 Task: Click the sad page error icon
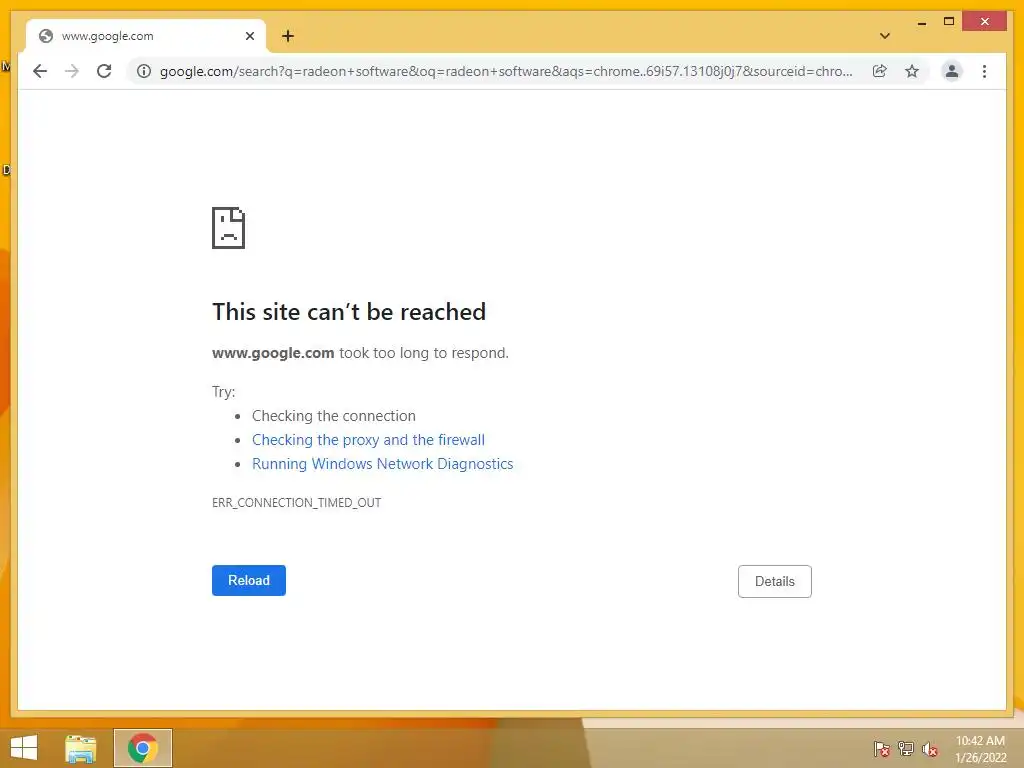(229, 228)
